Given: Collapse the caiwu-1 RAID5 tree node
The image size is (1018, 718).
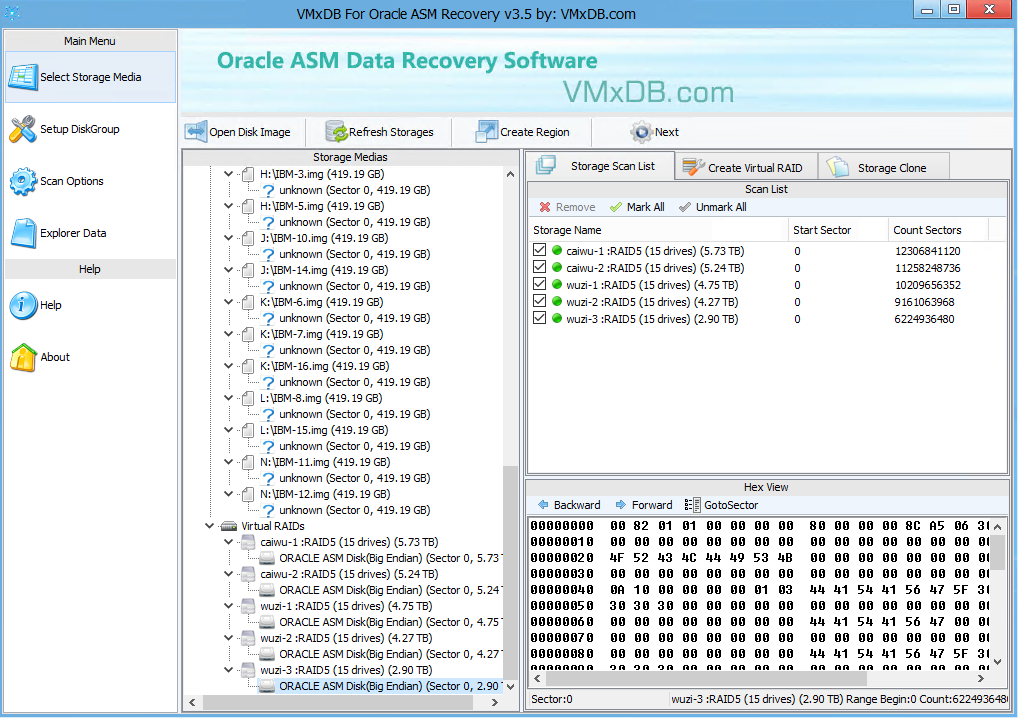Looking at the screenshot, I should point(229,542).
